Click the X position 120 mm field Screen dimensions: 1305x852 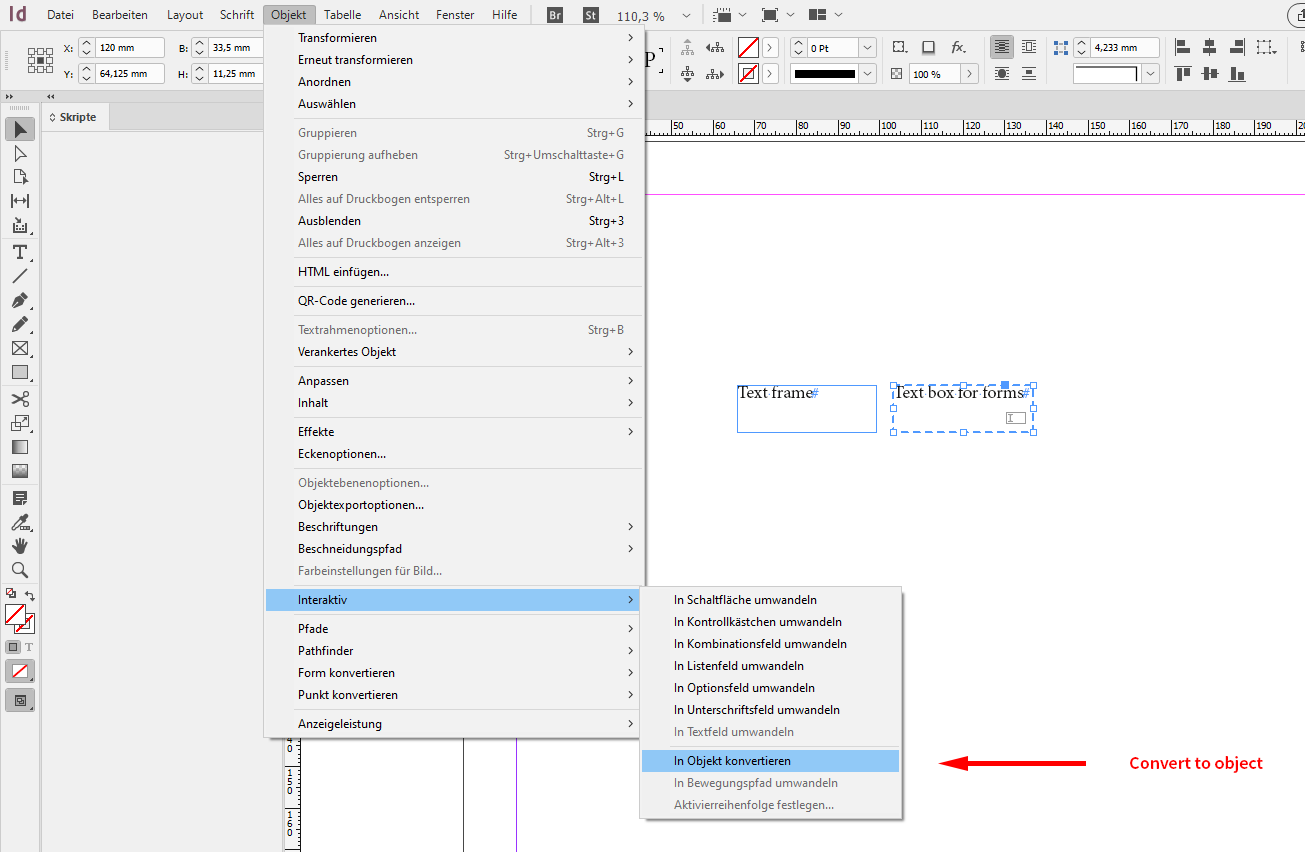pyautogui.click(x=130, y=48)
